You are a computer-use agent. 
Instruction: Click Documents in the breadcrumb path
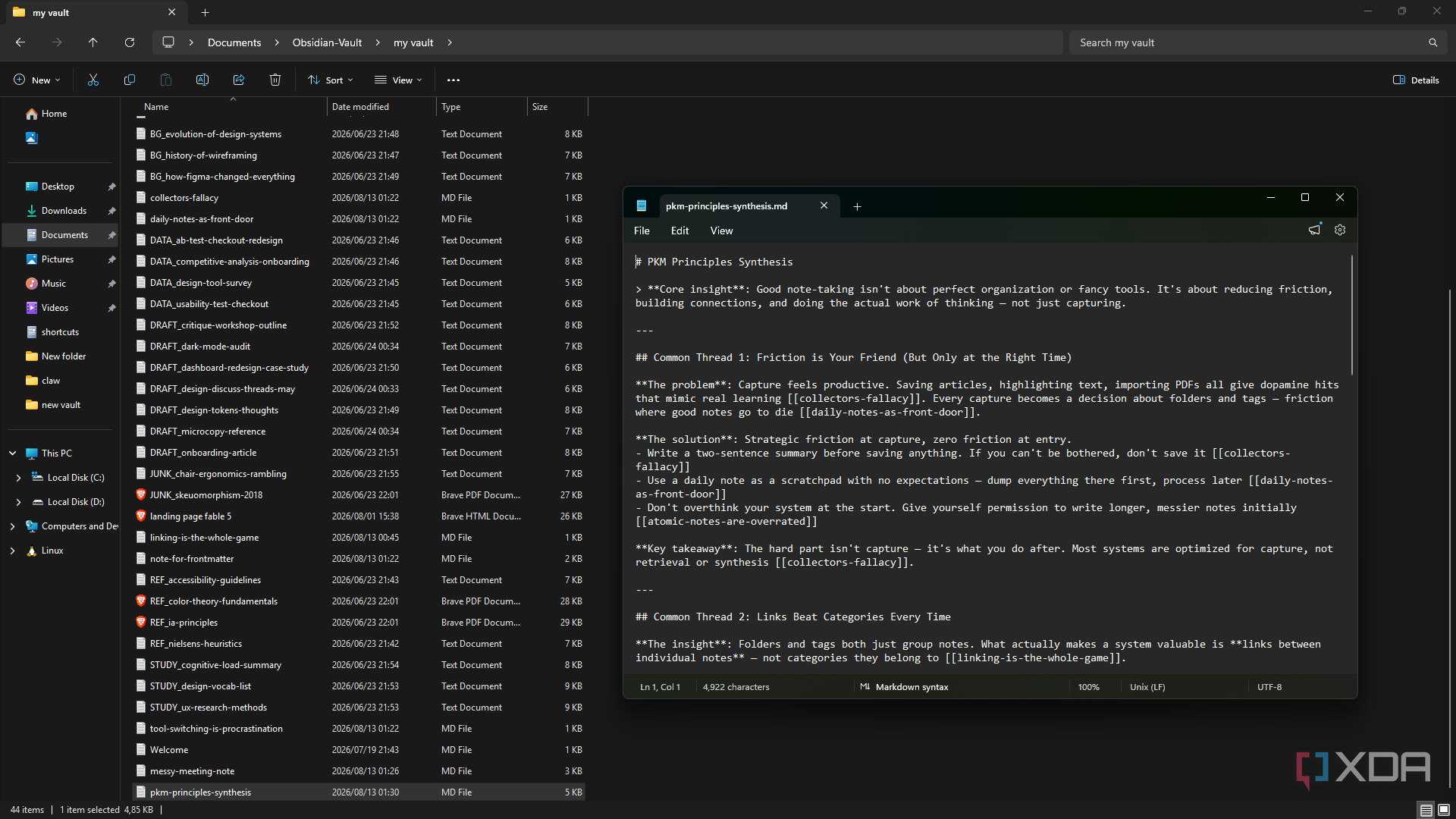[x=234, y=42]
